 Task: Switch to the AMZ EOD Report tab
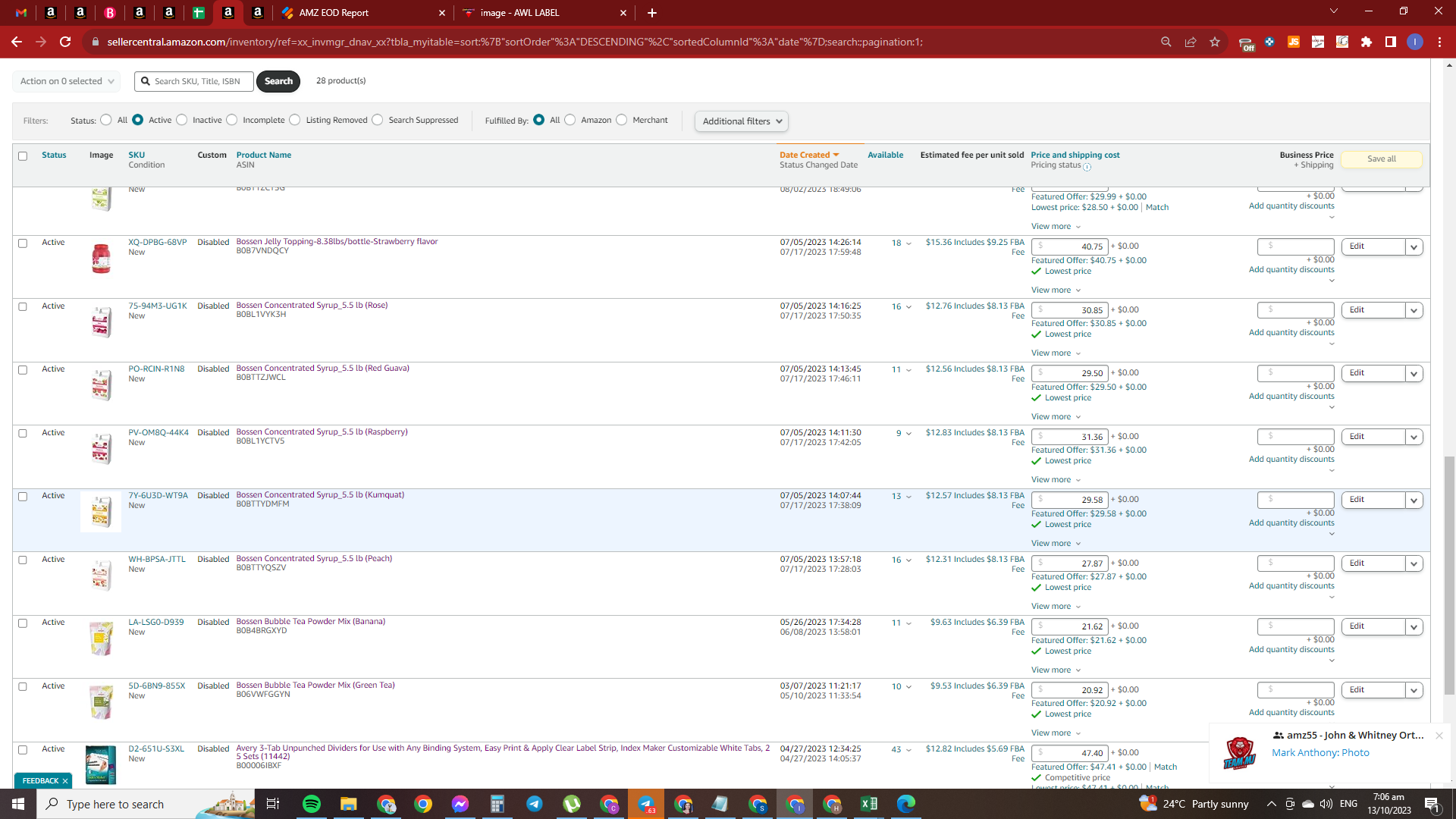364,13
